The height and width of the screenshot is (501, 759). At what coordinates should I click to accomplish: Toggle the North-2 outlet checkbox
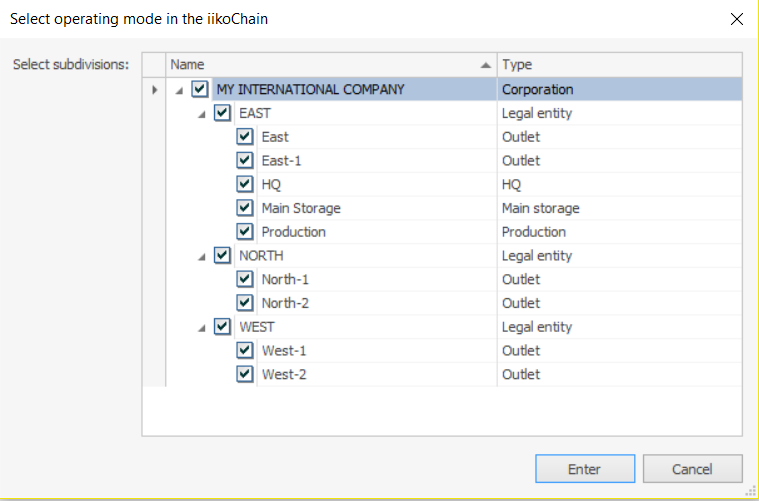click(x=245, y=303)
